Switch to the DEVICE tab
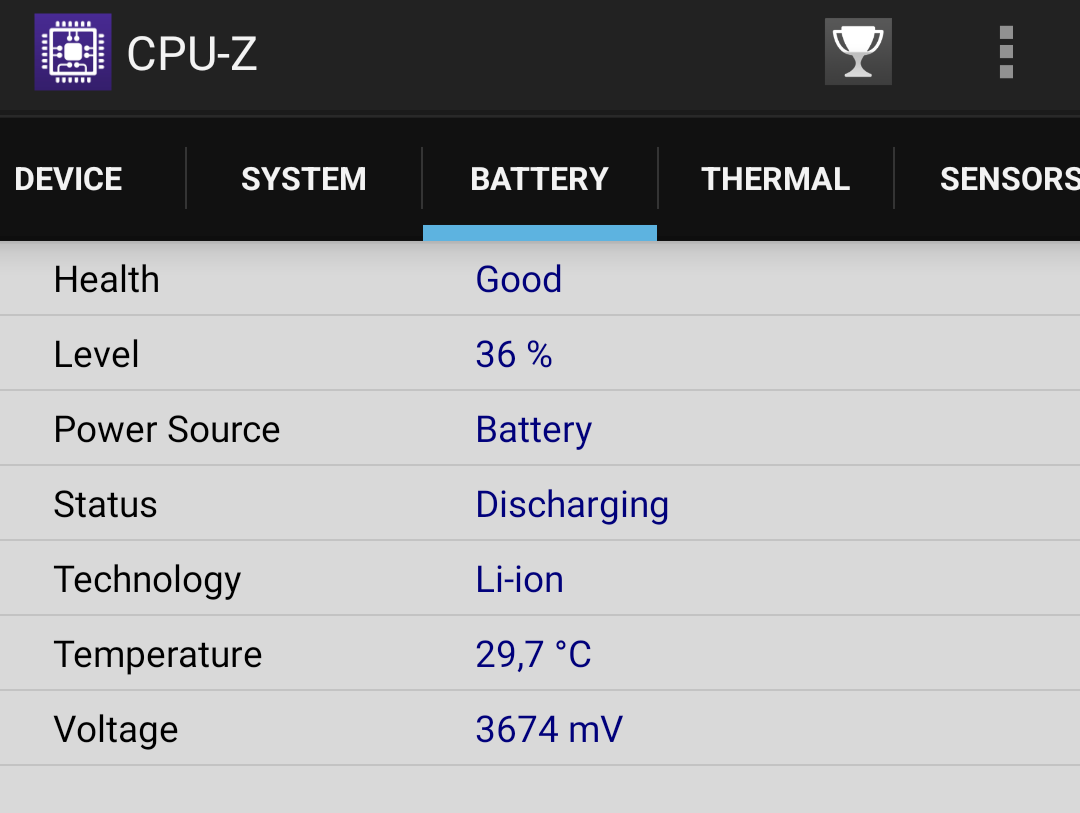The width and height of the screenshot is (1080, 813). click(68, 179)
